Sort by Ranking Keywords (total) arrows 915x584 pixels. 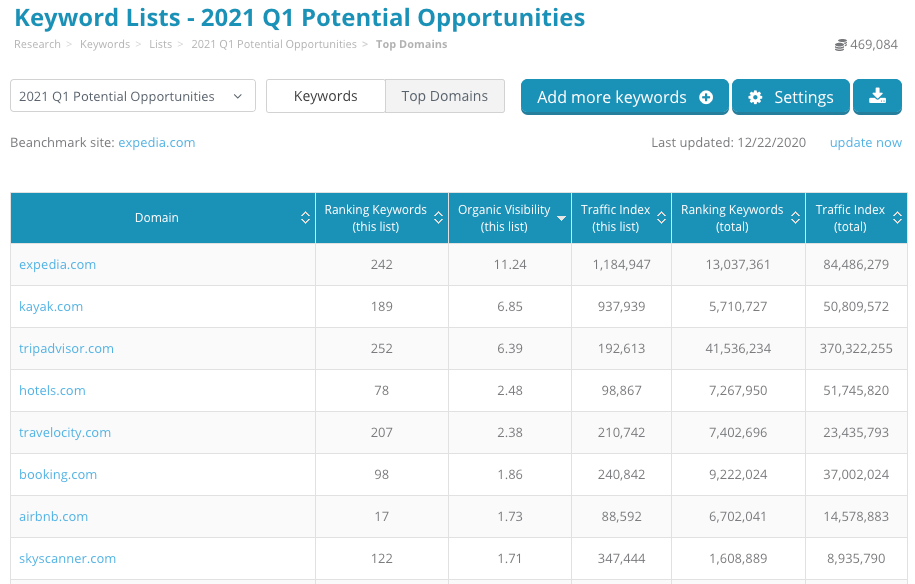point(794,218)
